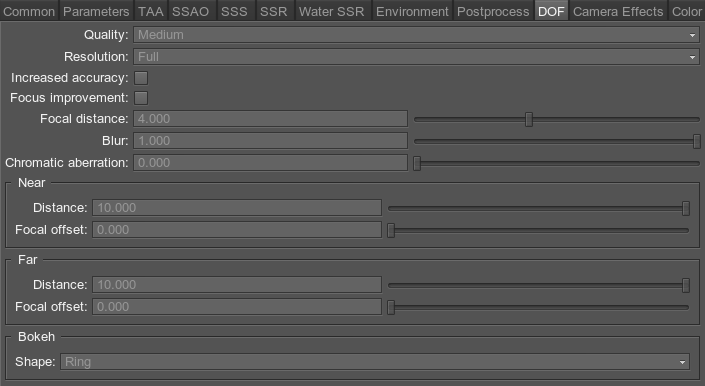705x386 pixels.
Task: Click the Near Distance slider handle
Action: (686, 208)
